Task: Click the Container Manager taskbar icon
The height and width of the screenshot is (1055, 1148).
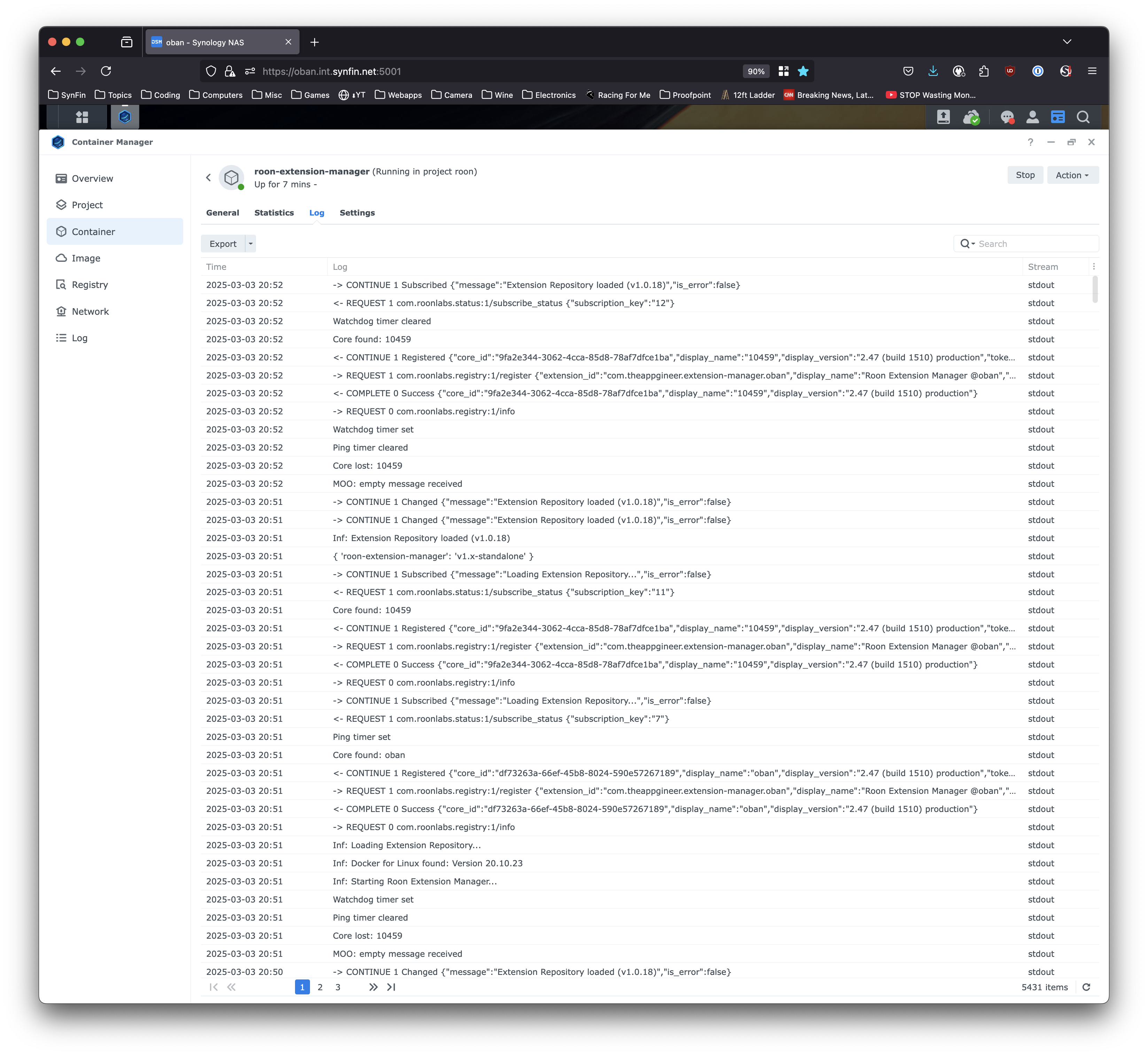Action: pyautogui.click(x=124, y=117)
